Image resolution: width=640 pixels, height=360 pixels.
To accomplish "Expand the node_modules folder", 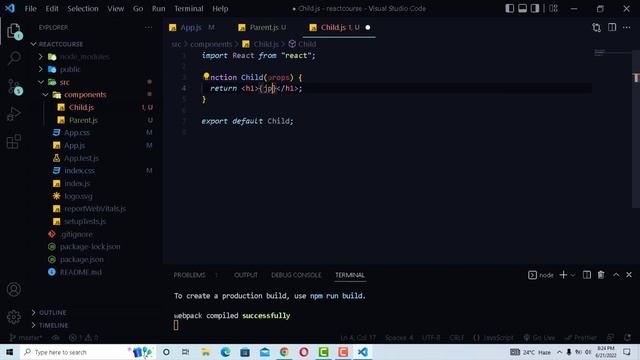I will [40, 57].
